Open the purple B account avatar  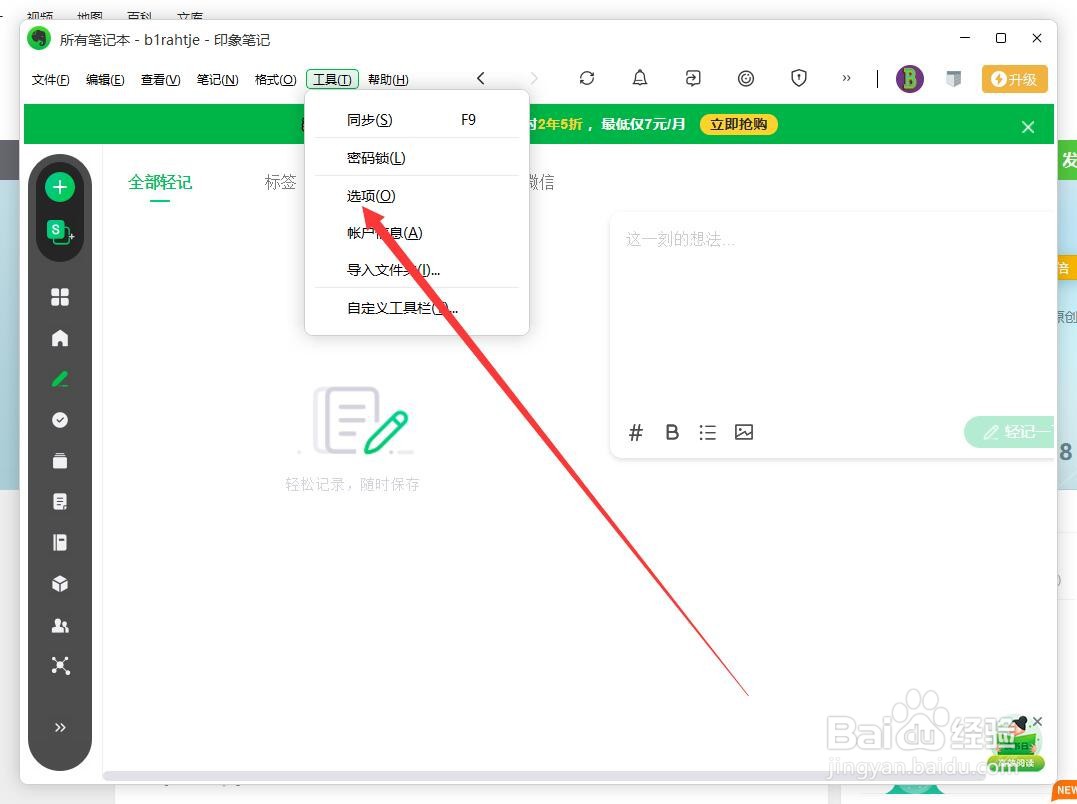click(x=909, y=79)
